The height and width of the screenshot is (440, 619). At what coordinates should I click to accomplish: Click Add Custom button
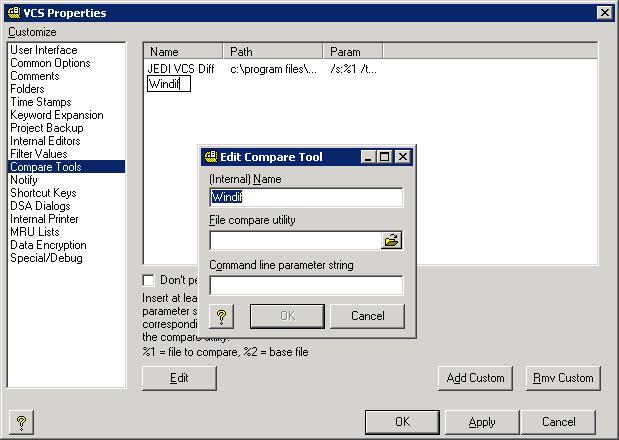[475, 378]
